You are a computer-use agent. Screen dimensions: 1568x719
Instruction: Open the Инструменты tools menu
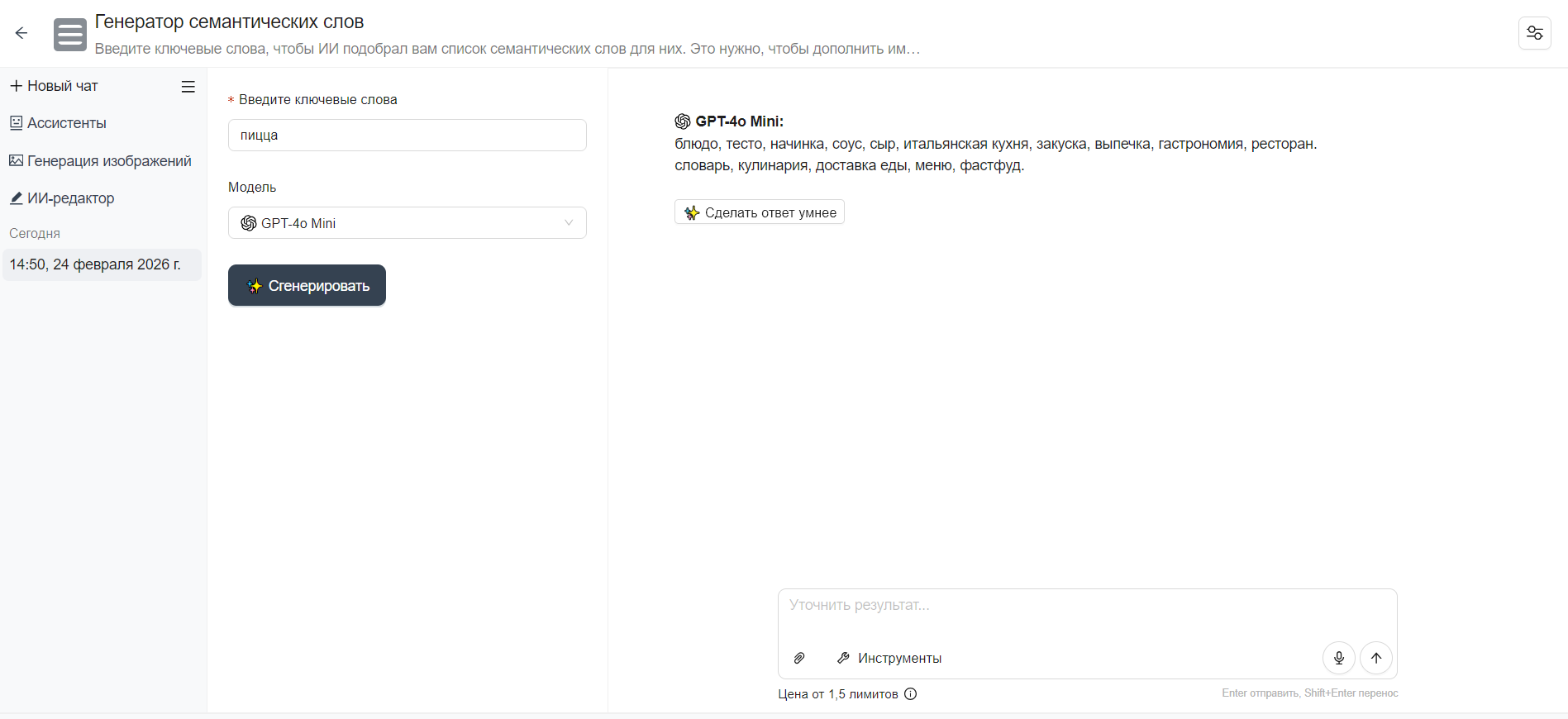click(889, 658)
